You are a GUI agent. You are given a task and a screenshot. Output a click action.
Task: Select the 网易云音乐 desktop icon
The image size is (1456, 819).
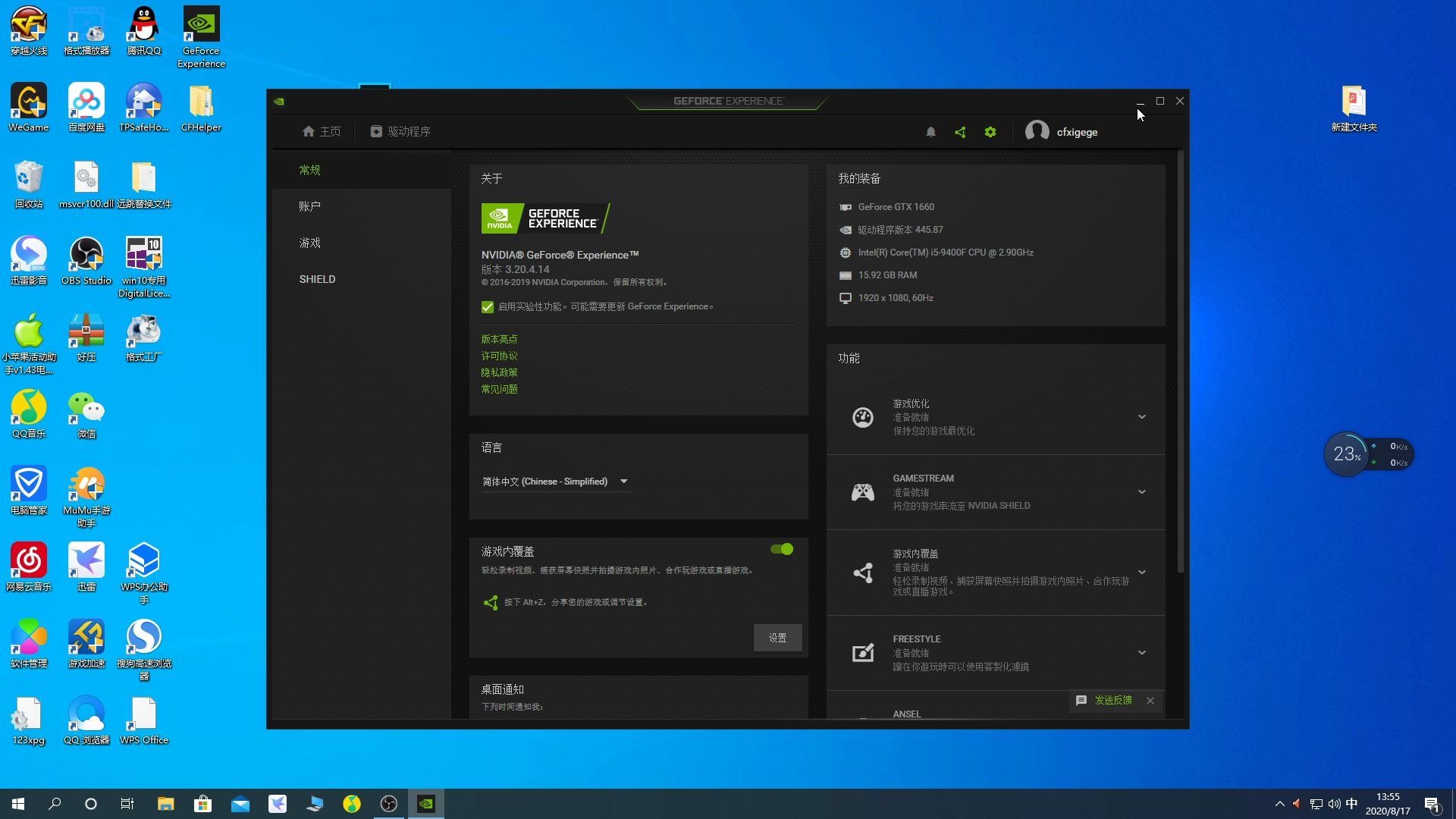pyautogui.click(x=29, y=567)
